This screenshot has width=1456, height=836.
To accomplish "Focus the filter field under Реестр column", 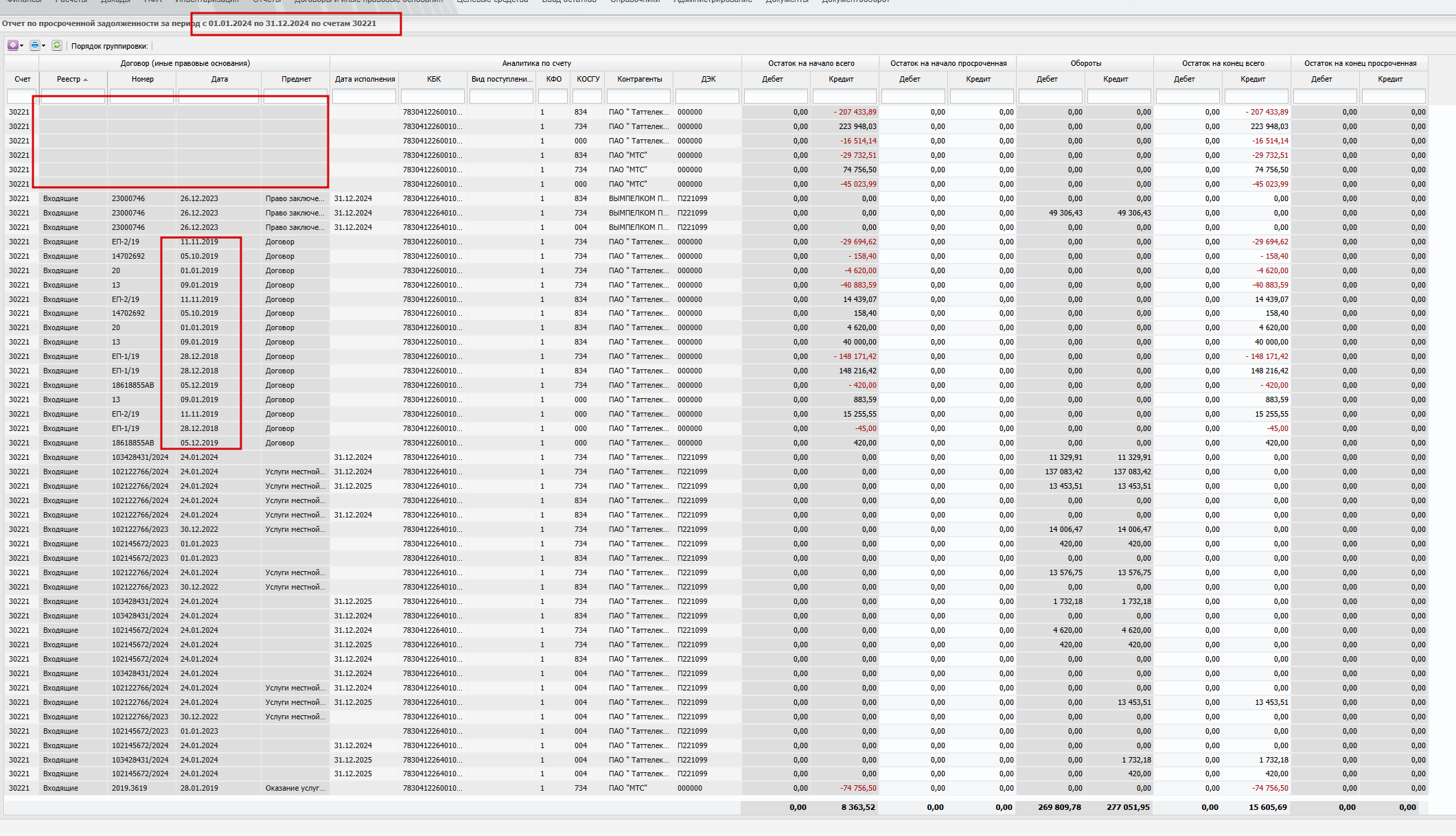I will point(73,96).
